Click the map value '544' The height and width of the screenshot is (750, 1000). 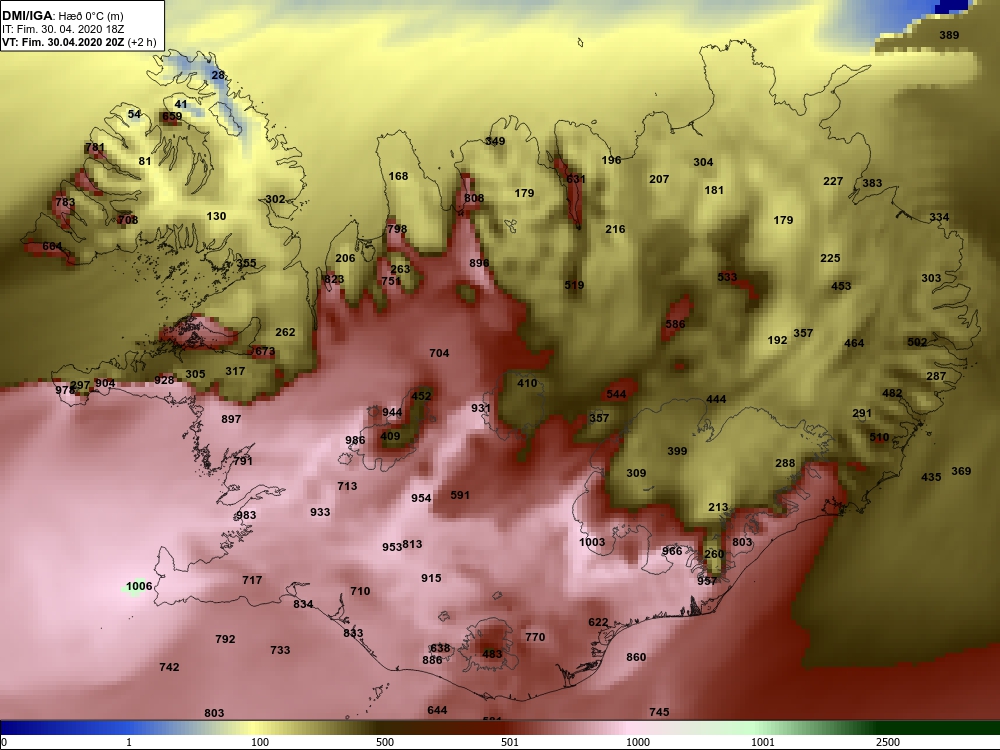(616, 394)
